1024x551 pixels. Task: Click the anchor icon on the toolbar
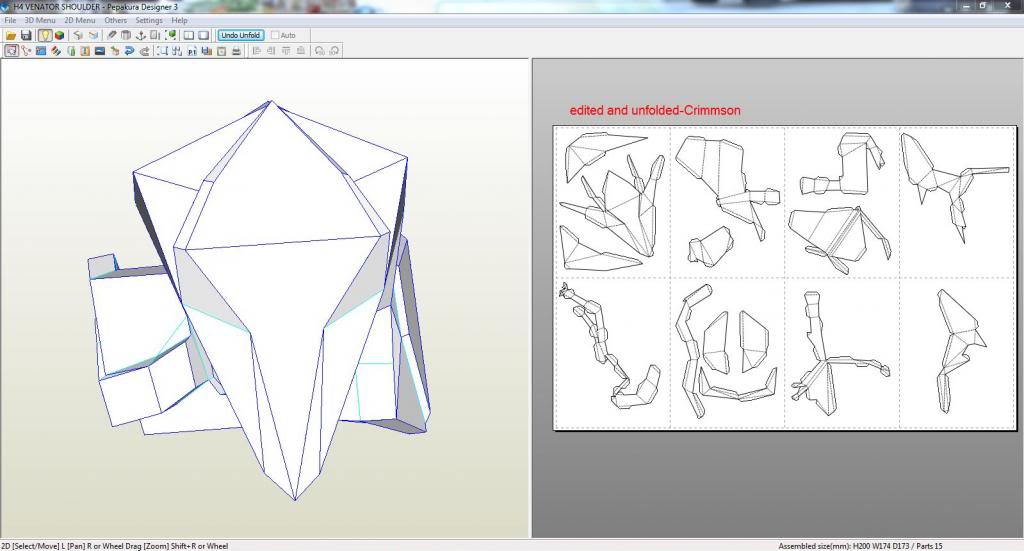(x=140, y=35)
